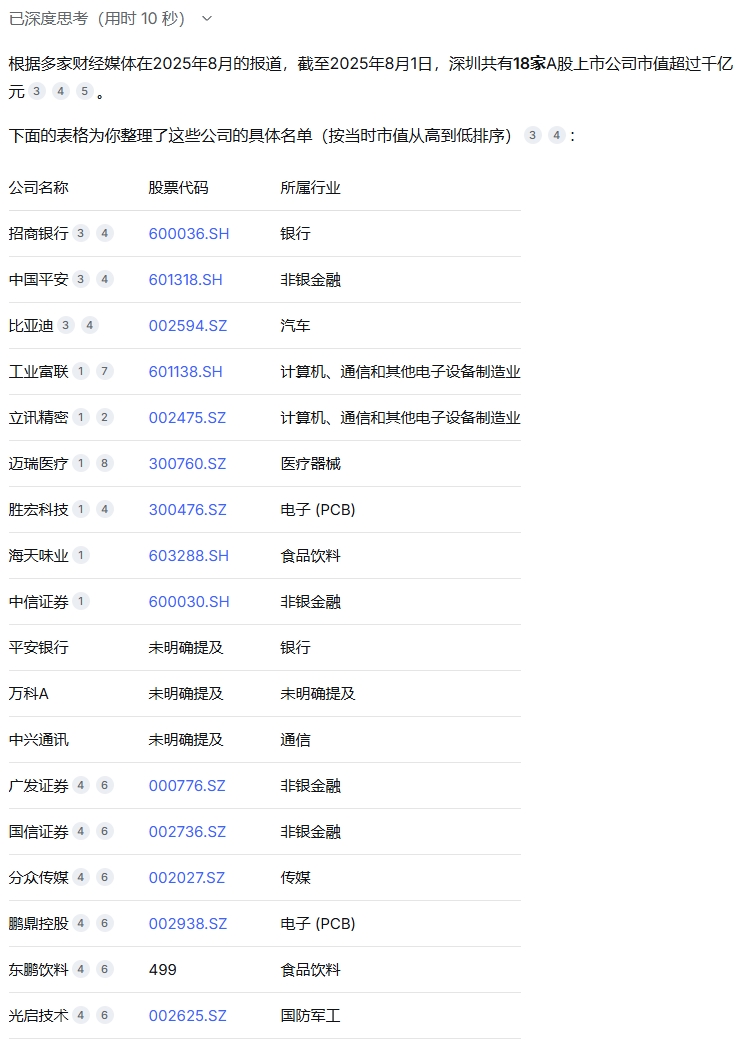The height and width of the screenshot is (1044, 747).
Task: Select the 传媒 industry cell
Action: (x=295, y=878)
